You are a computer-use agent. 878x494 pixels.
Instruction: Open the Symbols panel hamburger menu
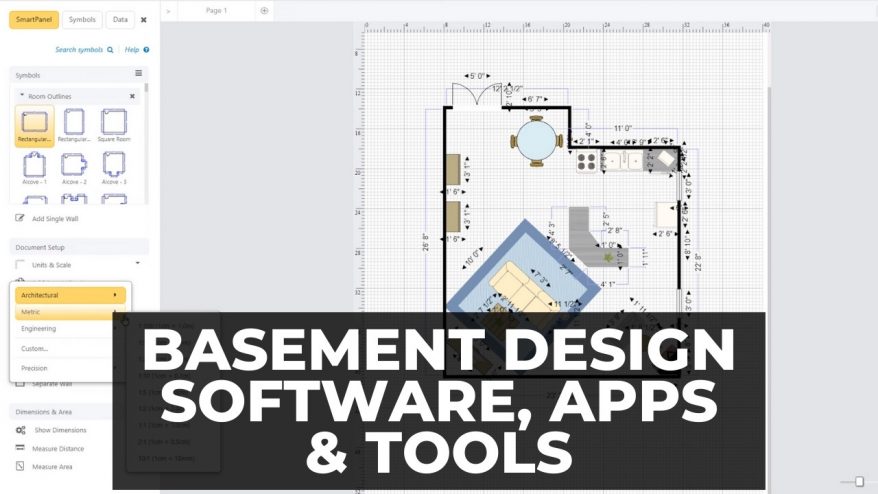[x=138, y=73]
